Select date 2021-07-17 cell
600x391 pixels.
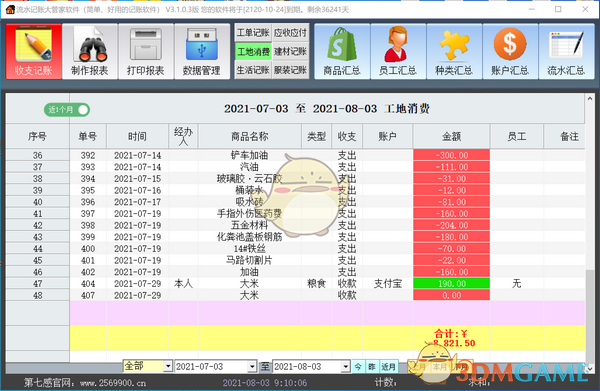pyautogui.click(x=137, y=202)
